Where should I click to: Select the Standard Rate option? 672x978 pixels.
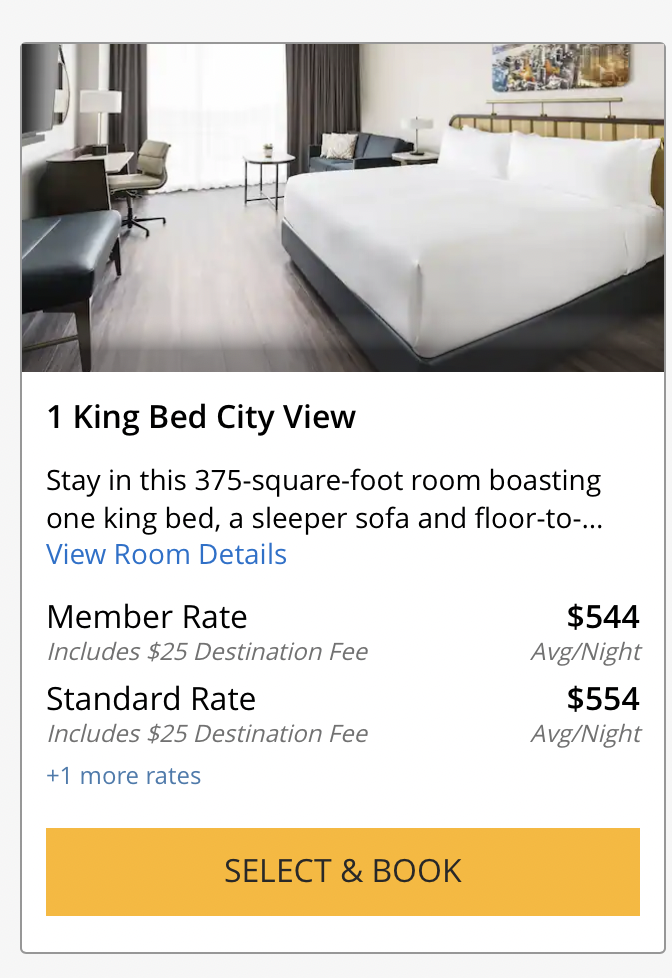(x=151, y=699)
